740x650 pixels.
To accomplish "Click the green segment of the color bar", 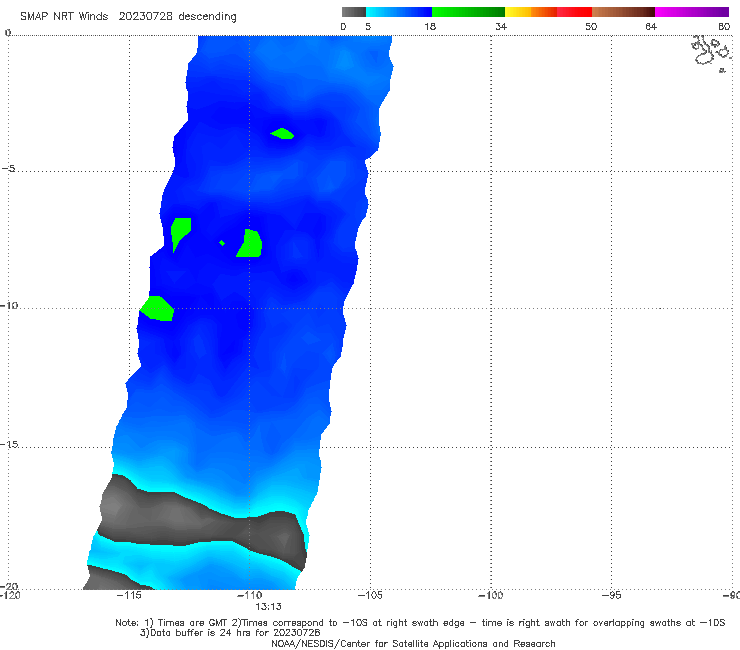I will coord(468,12).
